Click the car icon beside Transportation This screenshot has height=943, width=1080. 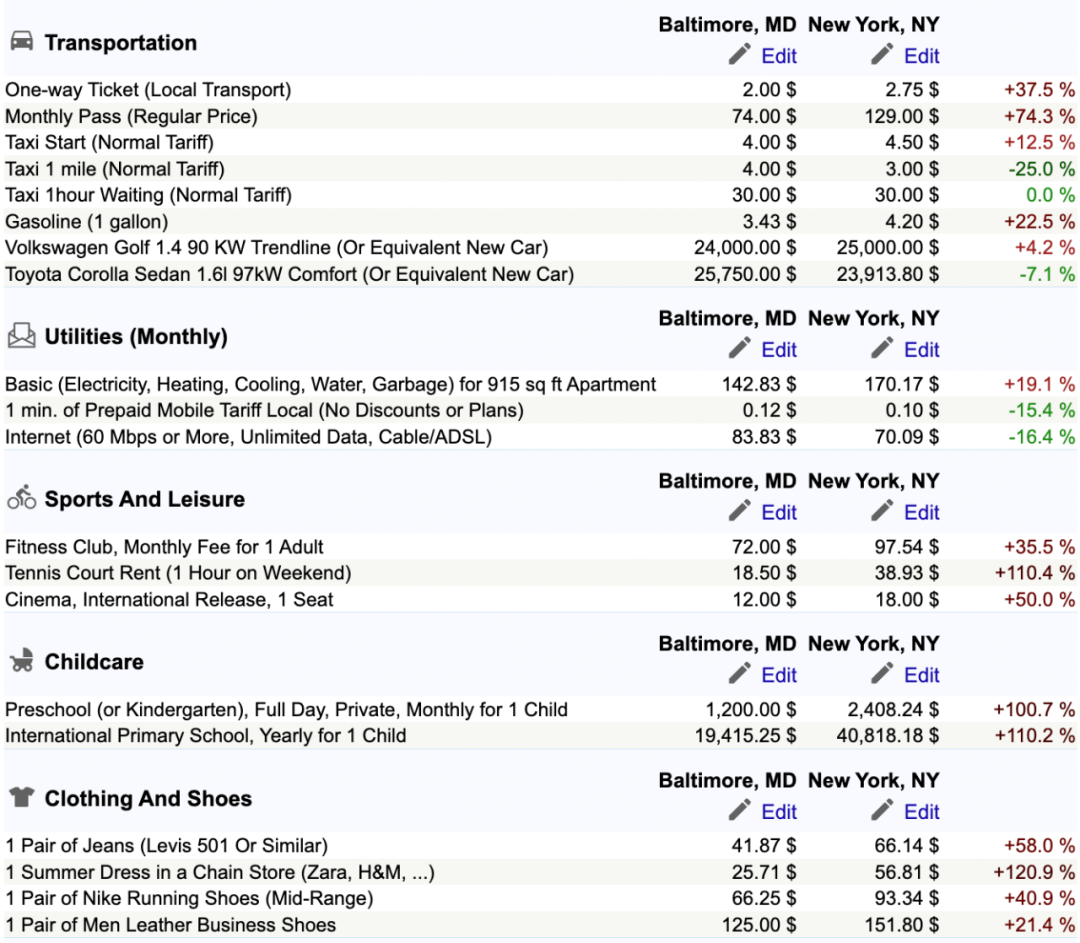(21, 41)
